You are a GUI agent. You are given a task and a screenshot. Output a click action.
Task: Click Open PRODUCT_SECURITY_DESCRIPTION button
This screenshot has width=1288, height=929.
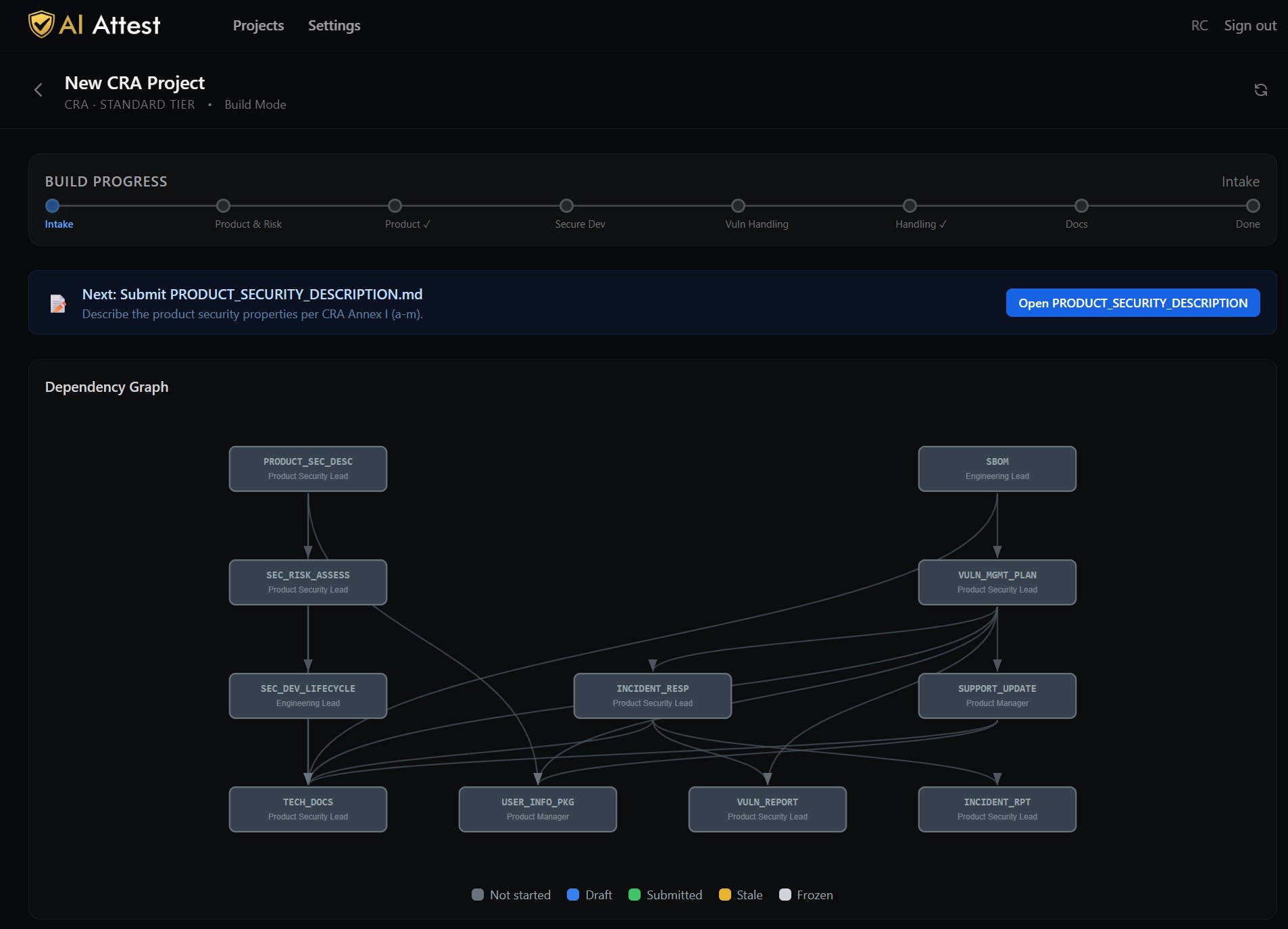1133,303
